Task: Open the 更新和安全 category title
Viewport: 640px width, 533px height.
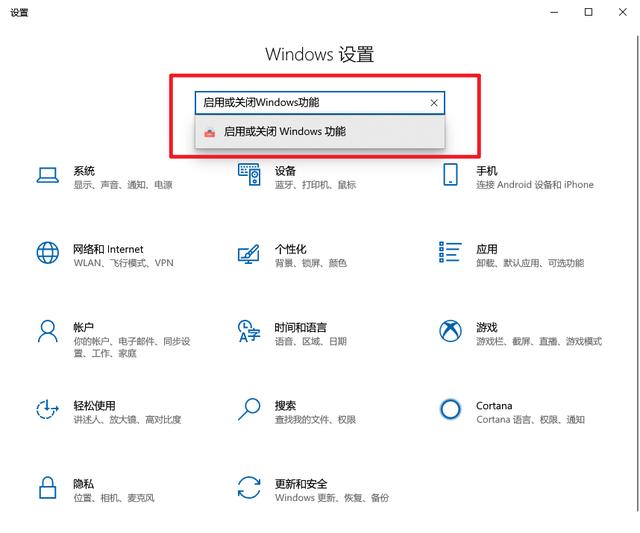Action: [x=300, y=484]
